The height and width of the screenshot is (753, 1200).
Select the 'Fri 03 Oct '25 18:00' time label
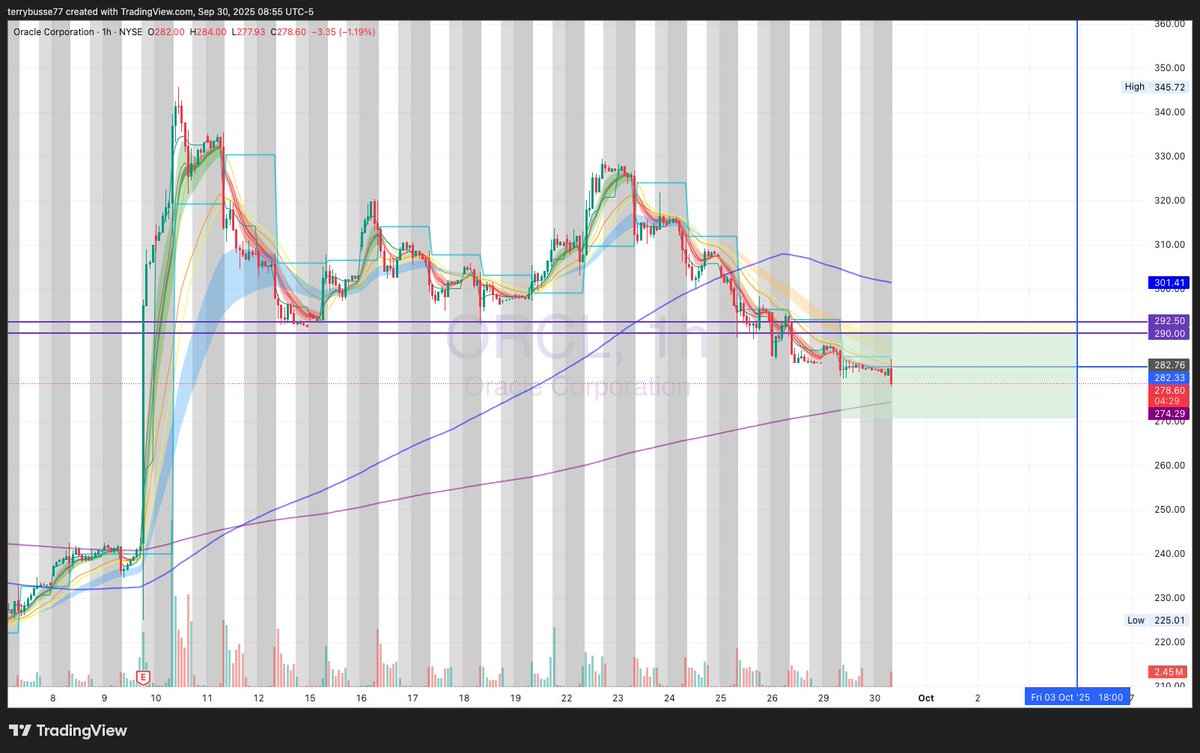1077,697
